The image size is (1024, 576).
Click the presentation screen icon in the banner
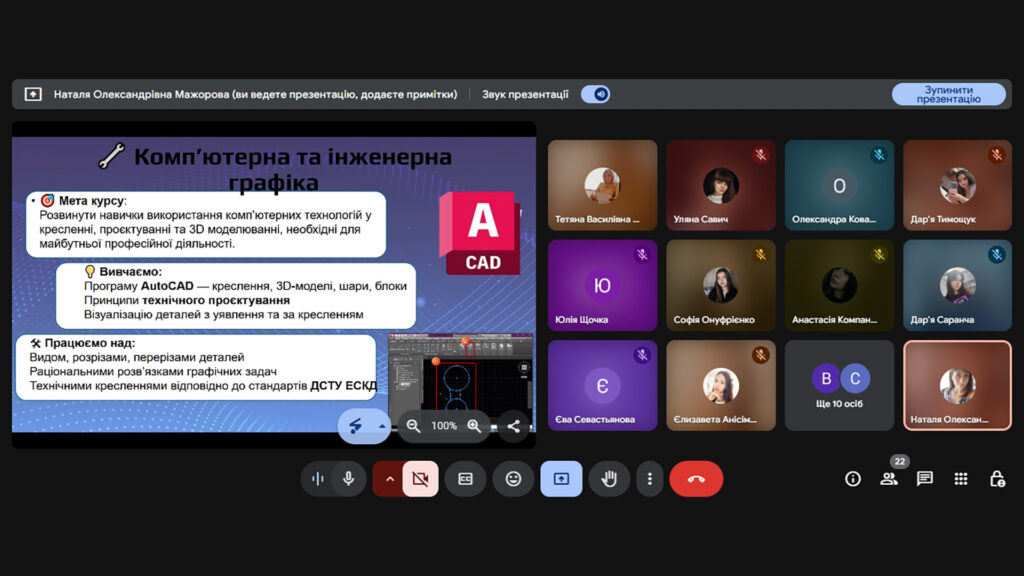[x=33, y=94]
